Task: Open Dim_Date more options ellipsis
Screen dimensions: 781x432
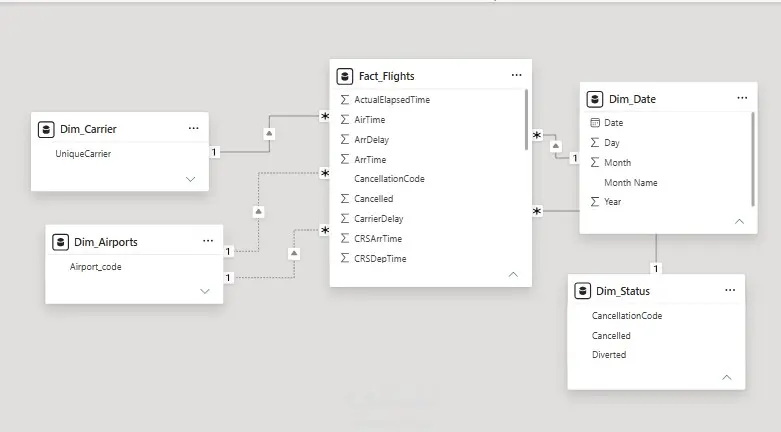Action: click(x=742, y=98)
